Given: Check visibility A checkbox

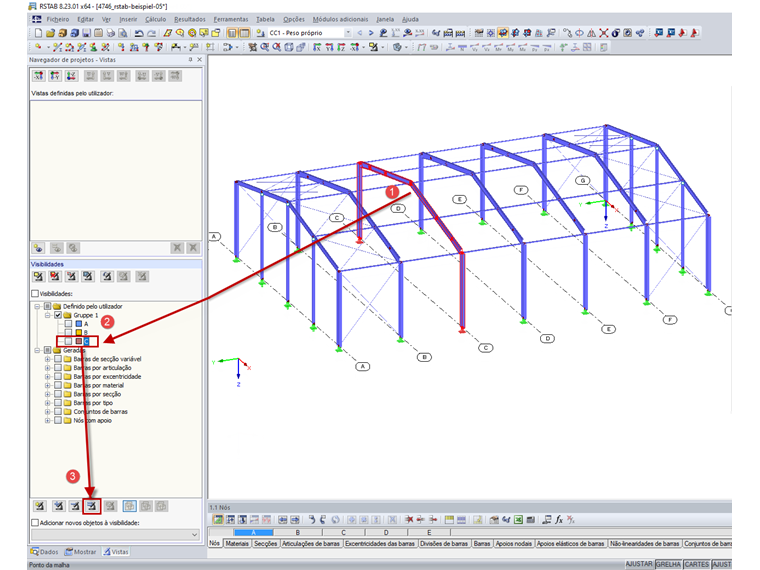Looking at the screenshot, I should (x=68, y=324).
